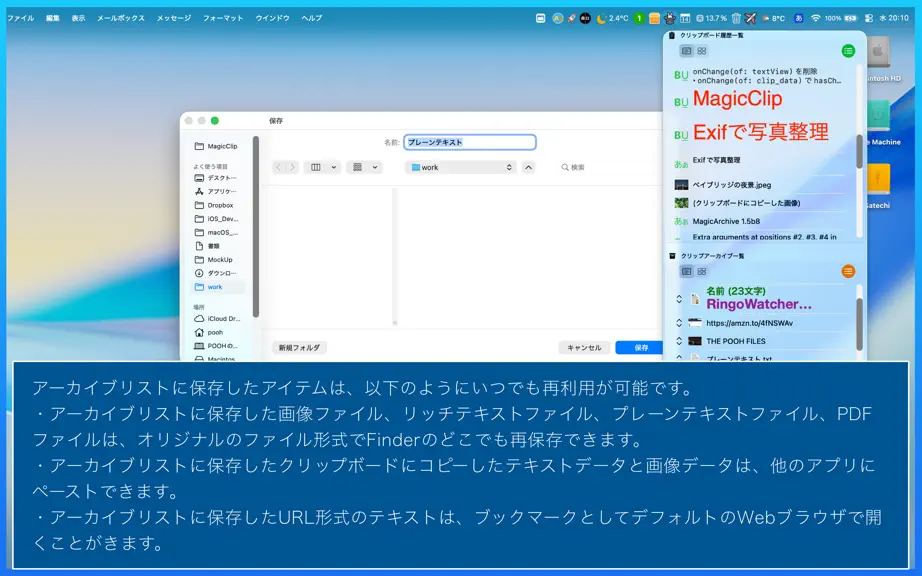This screenshot has width=922, height=576.
Task: Click the file name field in save dialog
Action: (469, 142)
